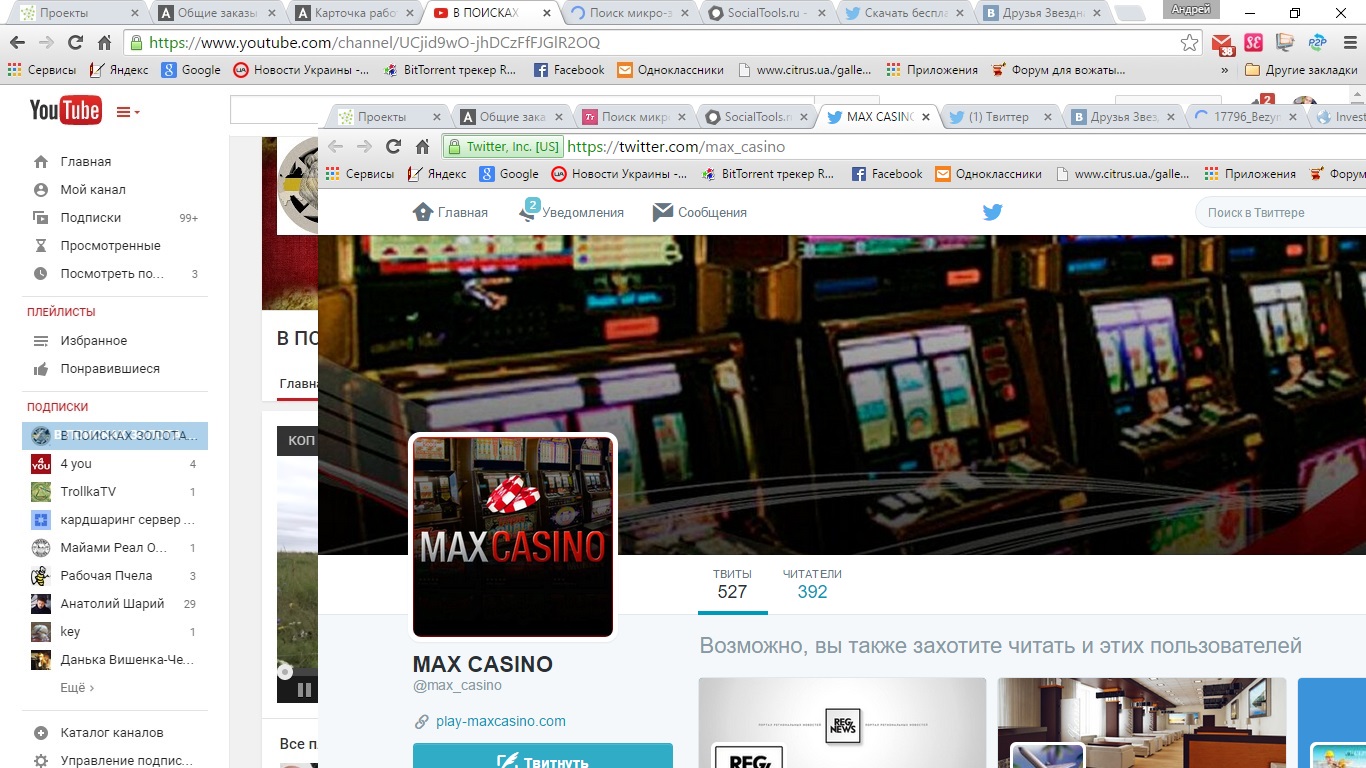Open Яндекс bookmark in the YouTube window
1366x768 pixels.
(119, 70)
